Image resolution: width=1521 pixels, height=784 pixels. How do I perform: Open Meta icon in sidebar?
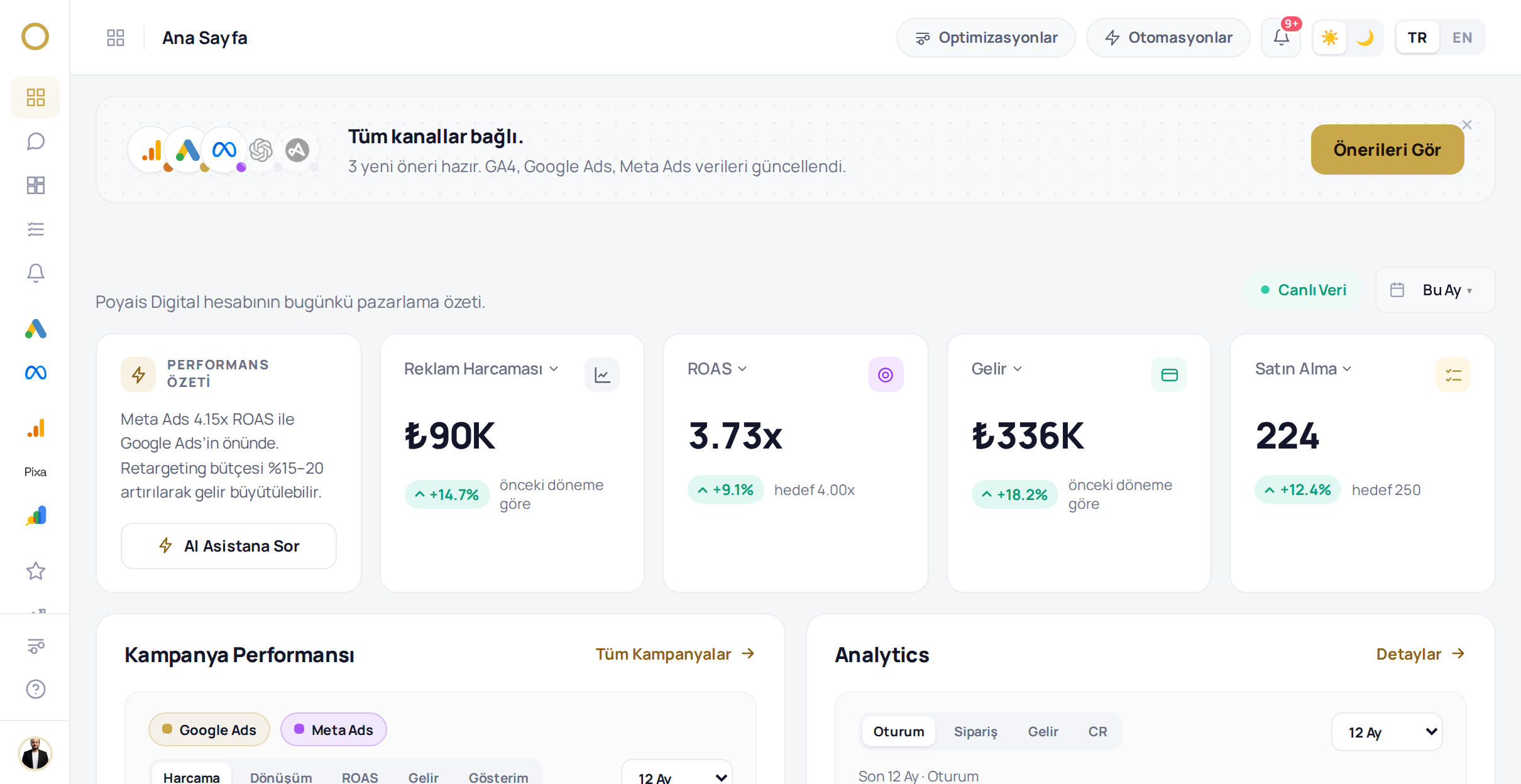36,373
